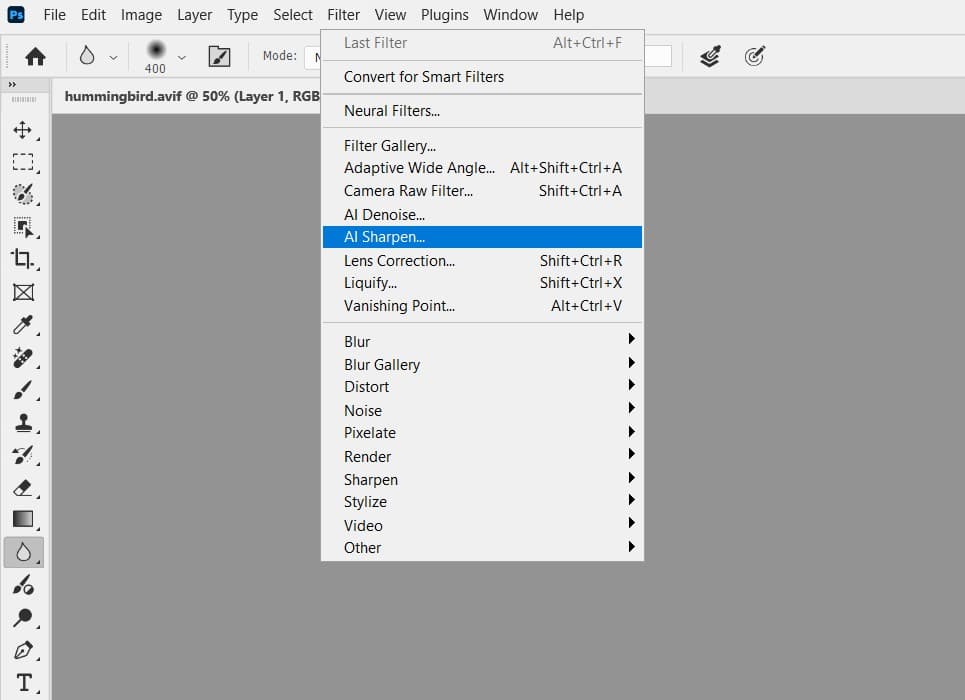Image resolution: width=965 pixels, height=700 pixels.
Task: Expand the Stylize submenu
Action: [482, 502]
